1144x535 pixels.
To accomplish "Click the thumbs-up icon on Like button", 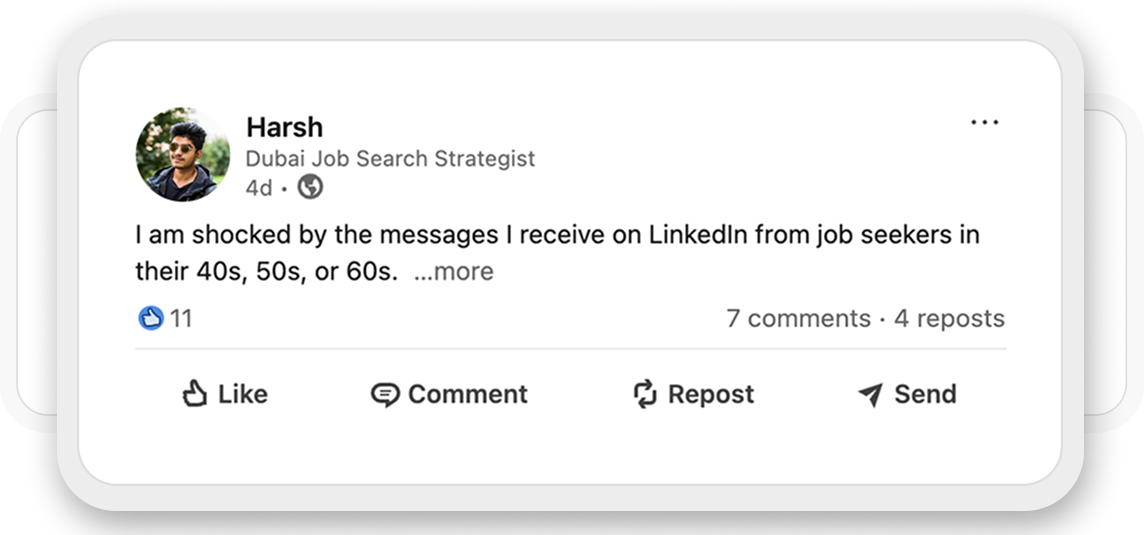I will (x=194, y=394).
